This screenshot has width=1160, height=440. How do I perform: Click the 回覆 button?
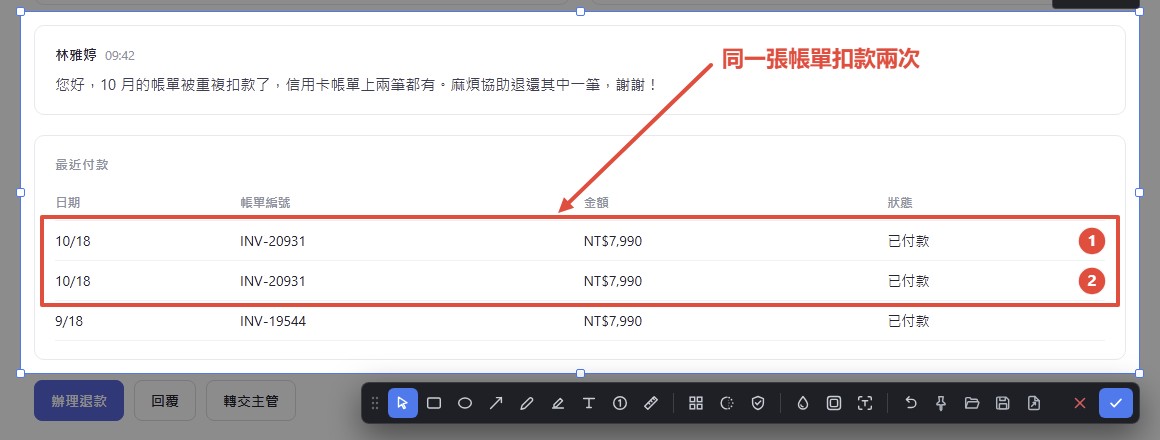click(x=165, y=401)
